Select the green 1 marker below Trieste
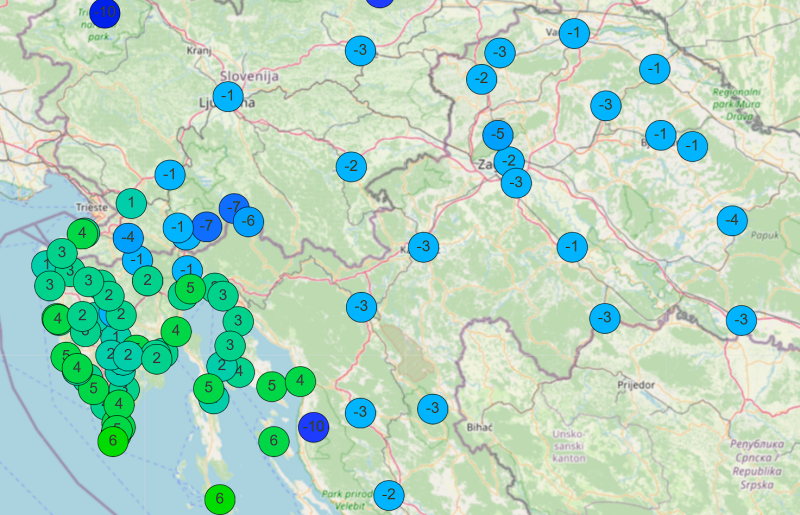 tap(130, 204)
